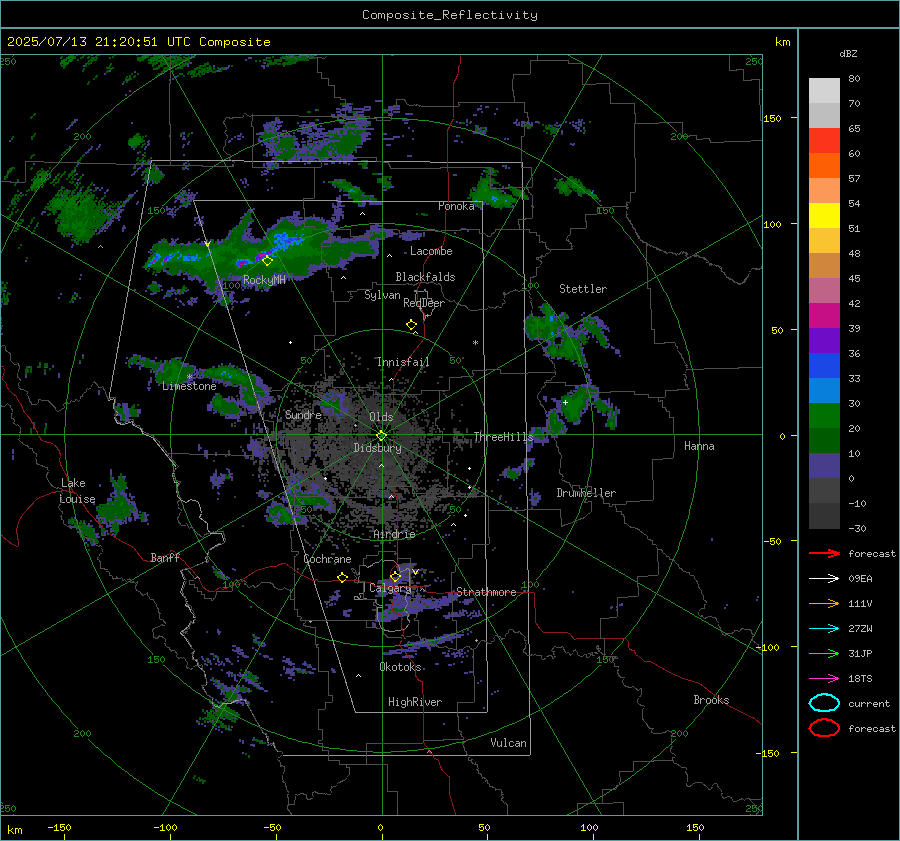Pick the indigo swatch between 10 and 0 dBZ

click(x=824, y=466)
